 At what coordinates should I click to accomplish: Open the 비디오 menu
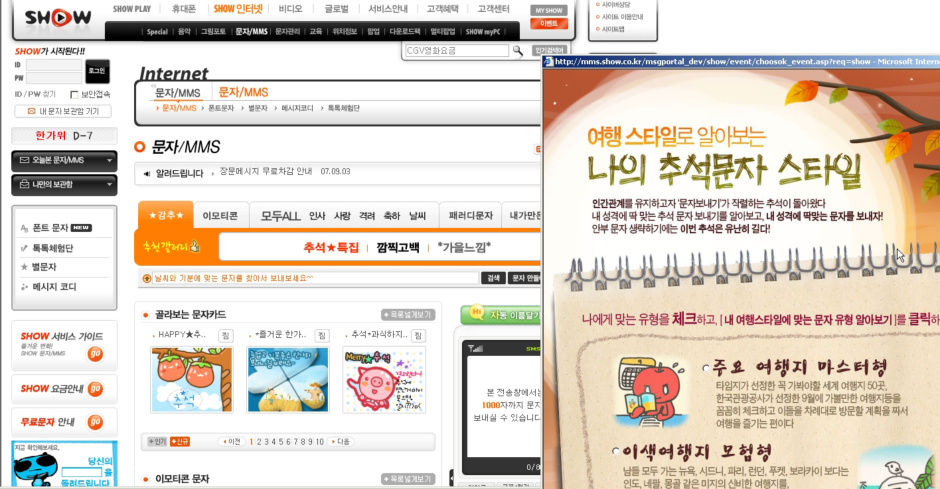pyautogui.click(x=291, y=9)
